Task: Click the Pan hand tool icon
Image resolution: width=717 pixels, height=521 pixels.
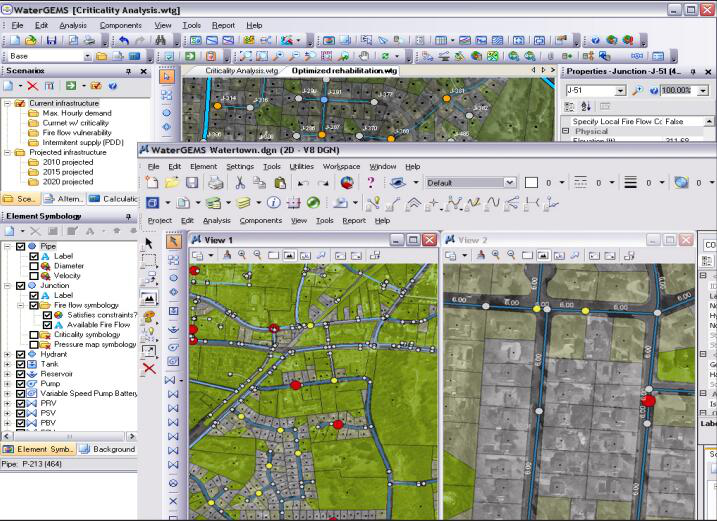Action: click(x=364, y=56)
